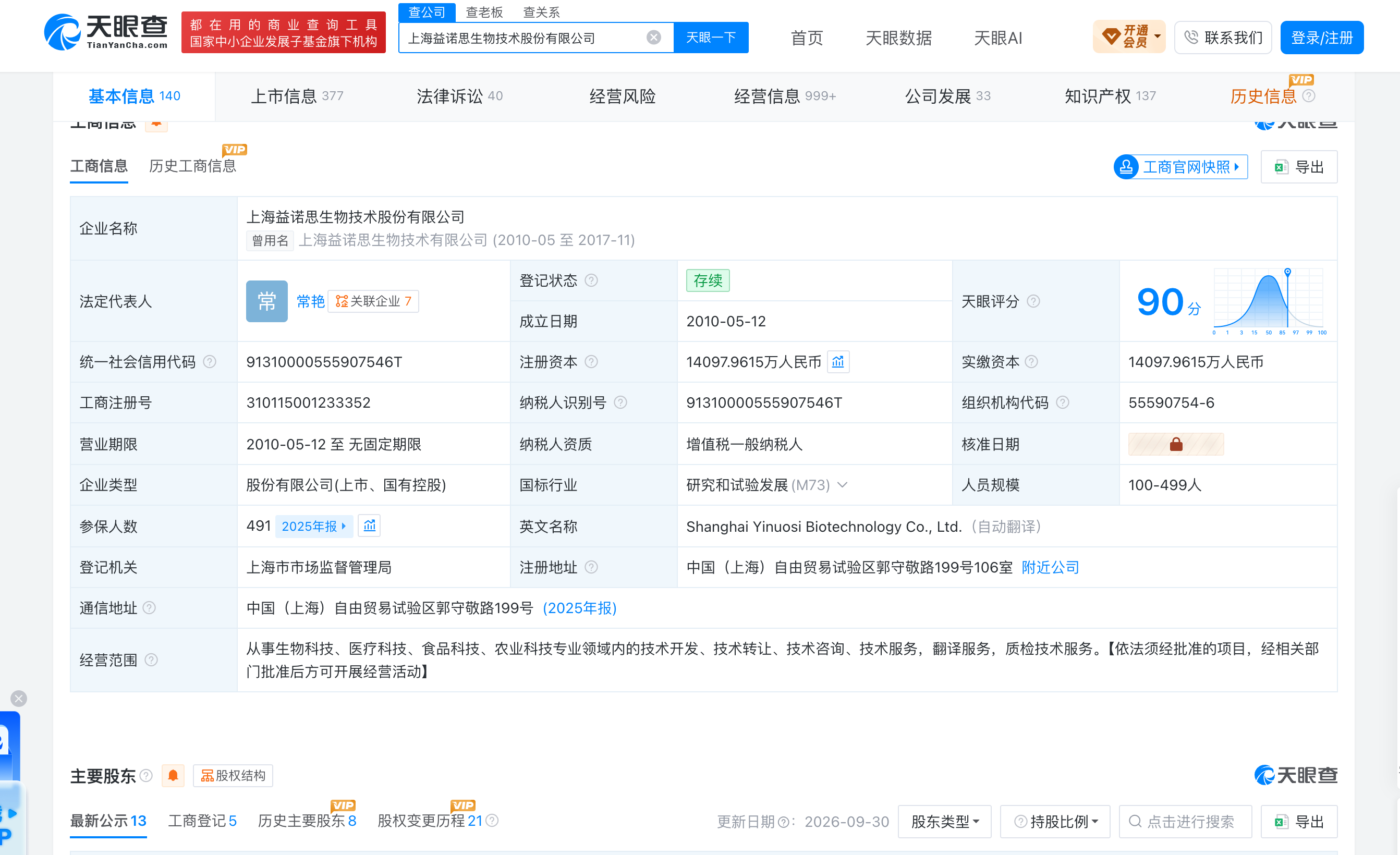
Task: Open insured headcount chart icon
Action: 369,526
